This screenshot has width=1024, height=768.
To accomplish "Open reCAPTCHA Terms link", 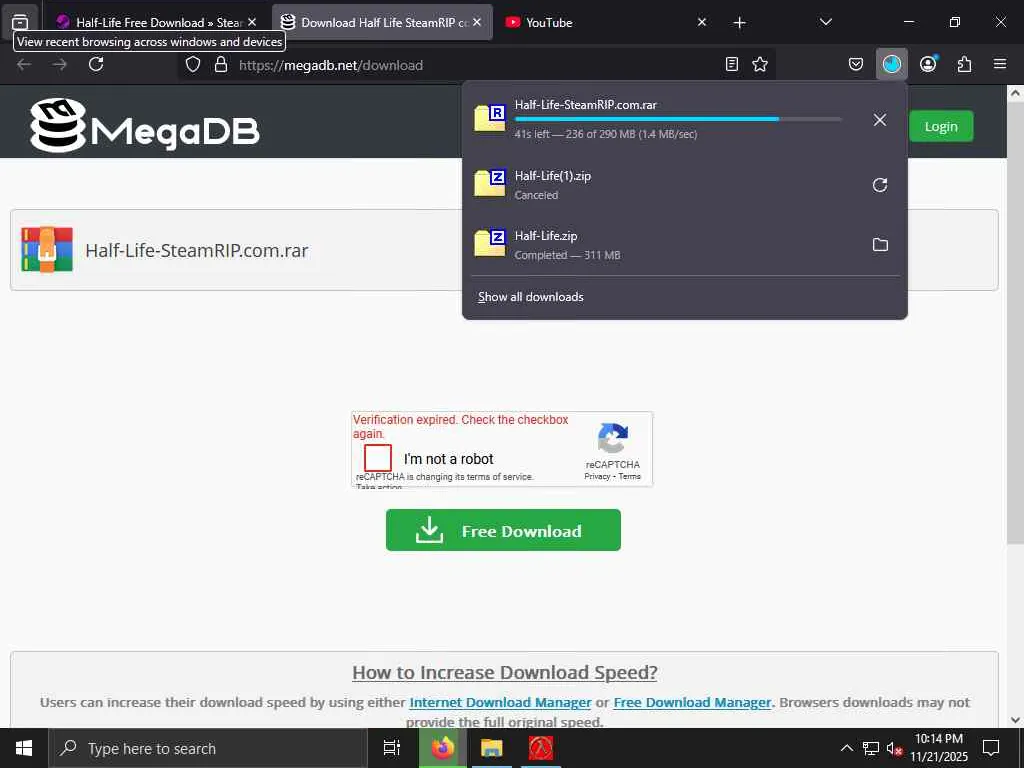I will click(630, 476).
